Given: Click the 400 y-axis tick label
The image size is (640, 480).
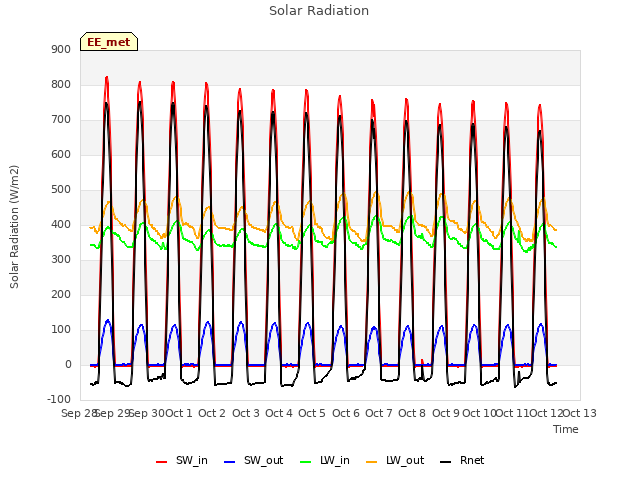Looking at the screenshot, I should tap(61, 224).
